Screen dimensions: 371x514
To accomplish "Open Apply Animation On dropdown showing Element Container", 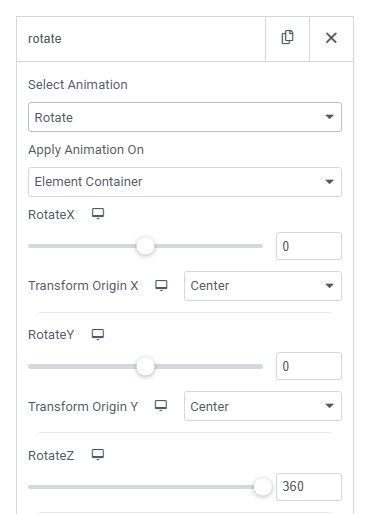I will pos(185,182).
